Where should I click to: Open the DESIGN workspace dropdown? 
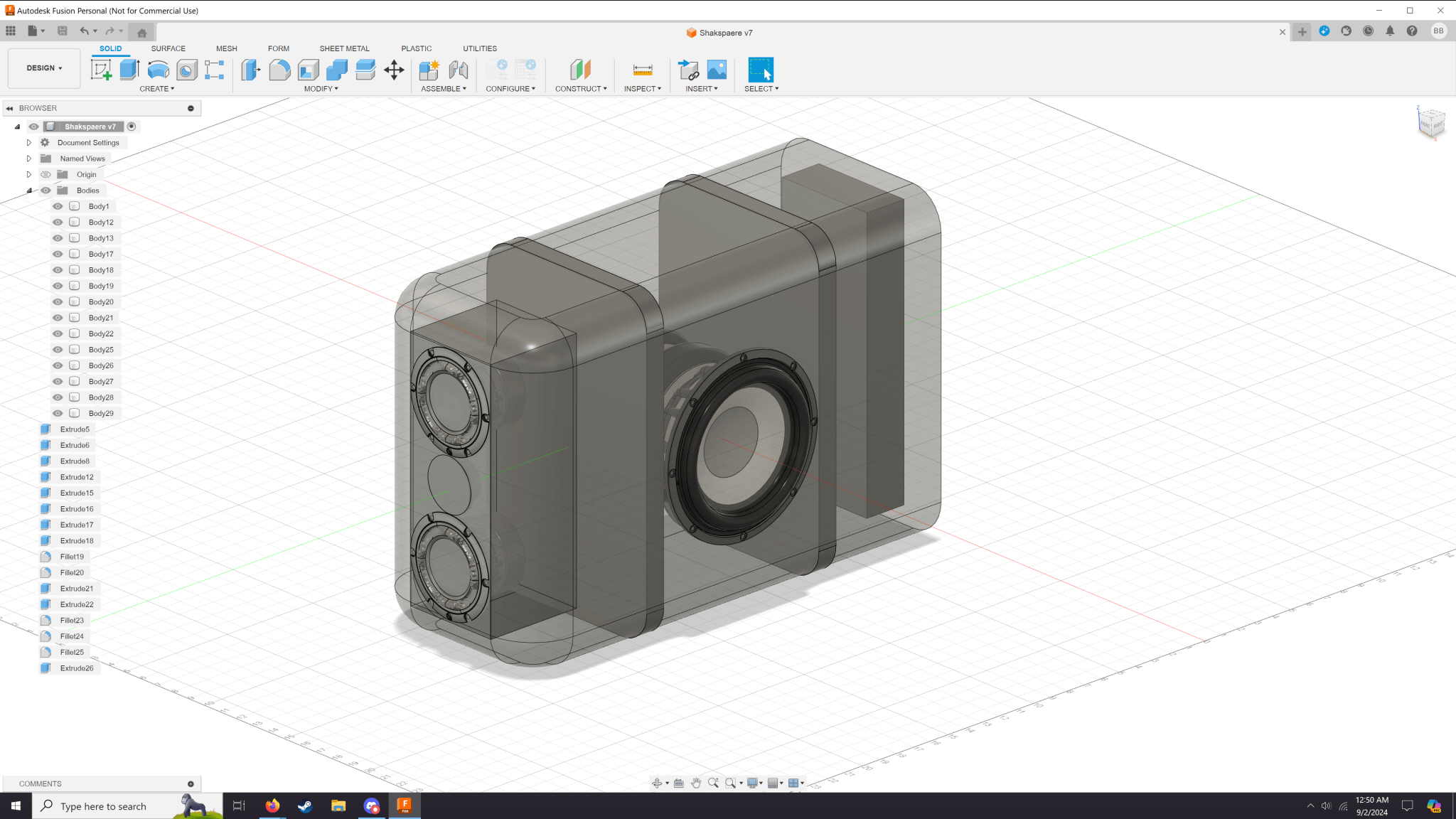pyautogui.click(x=44, y=68)
